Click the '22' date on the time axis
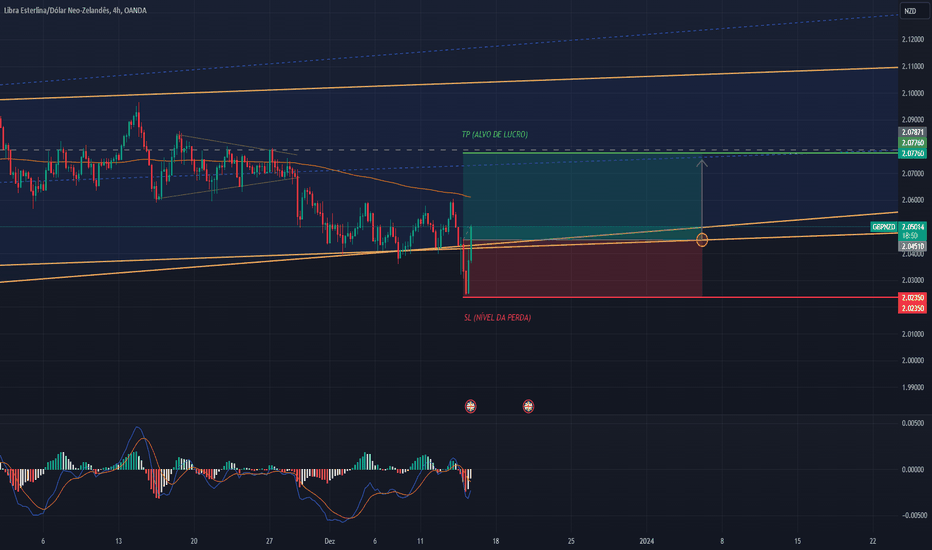This screenshot has width=932, height=550. (873, 541)
